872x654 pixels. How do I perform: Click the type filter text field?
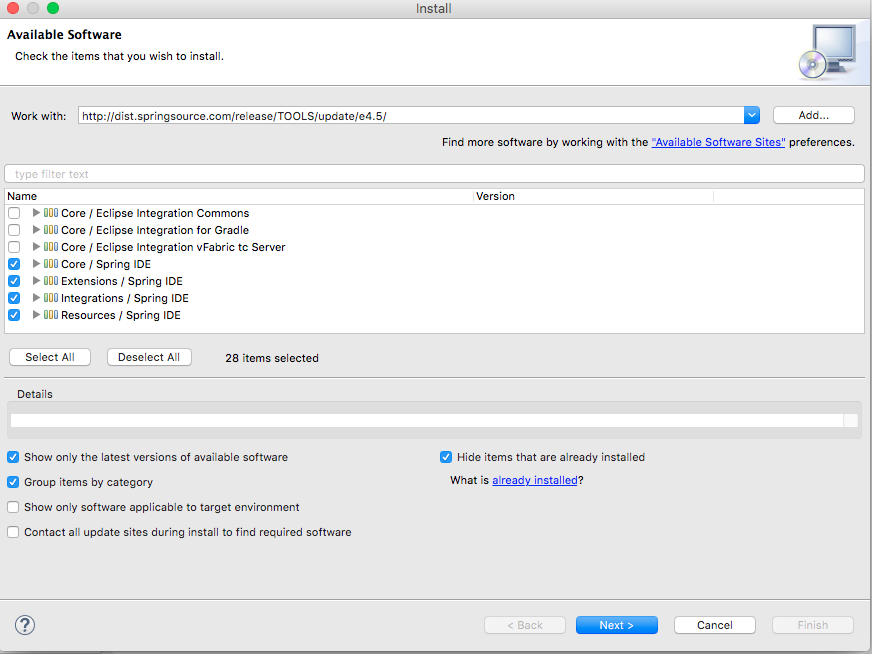tap(434, 174)
